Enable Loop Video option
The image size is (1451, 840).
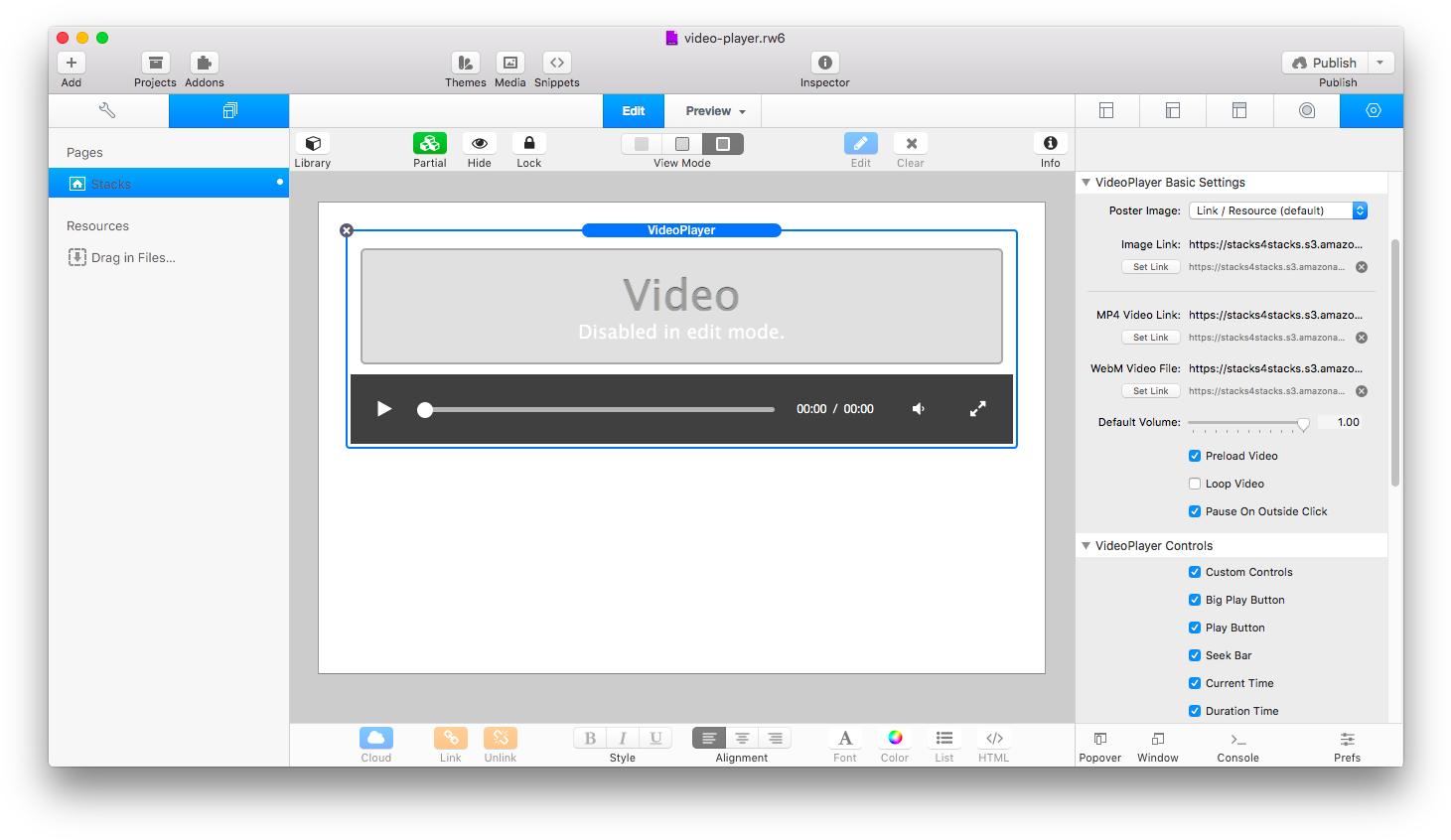point(1194,484)
